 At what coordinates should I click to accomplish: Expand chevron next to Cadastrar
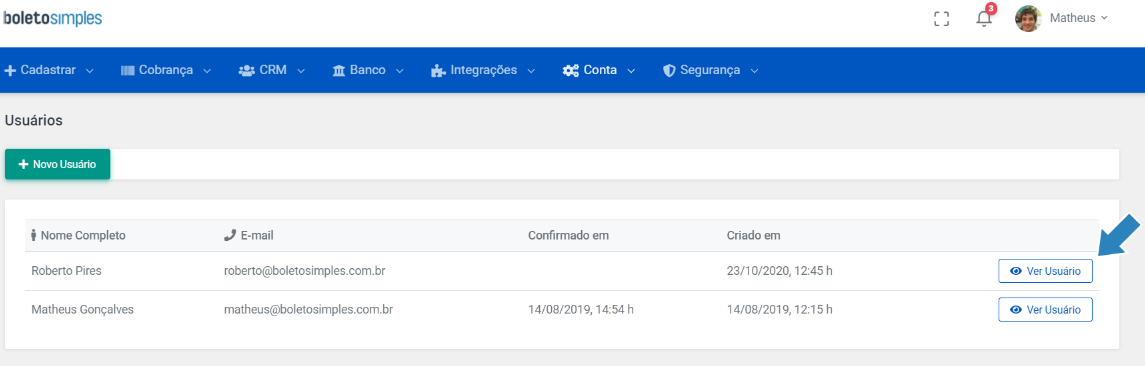click(90, 71)
